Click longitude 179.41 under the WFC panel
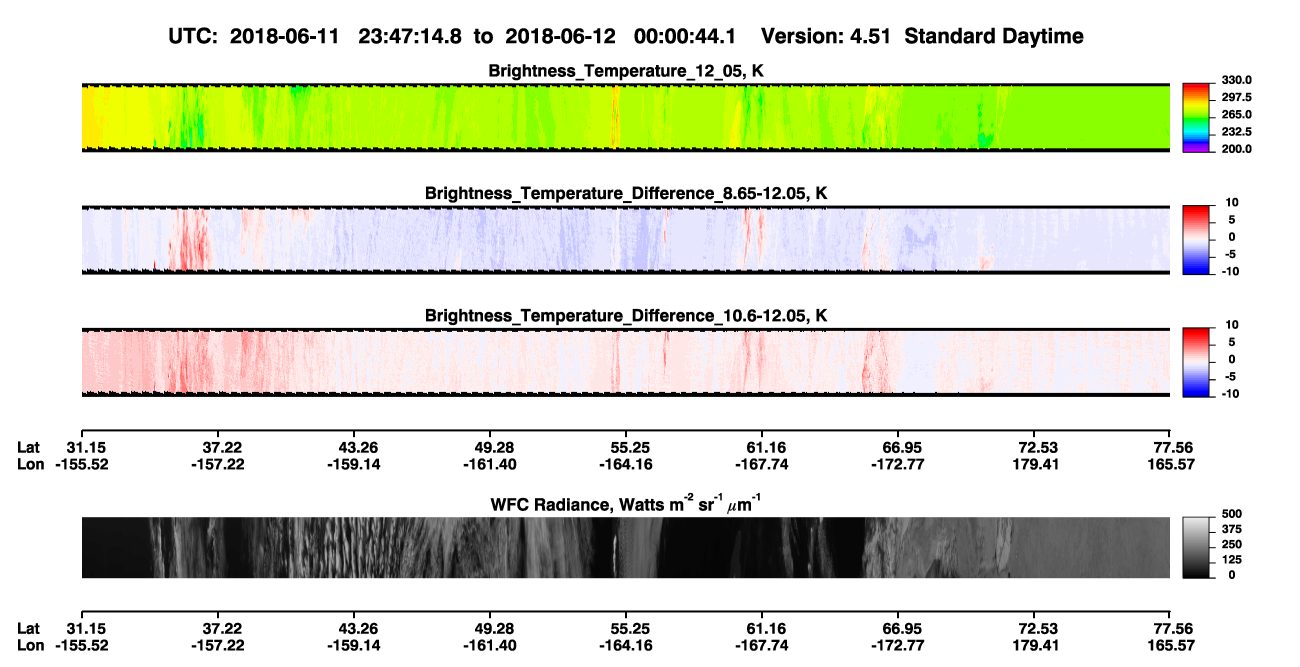The width and height of the screenshot is (1300, 667). (x=1037, y=646)
